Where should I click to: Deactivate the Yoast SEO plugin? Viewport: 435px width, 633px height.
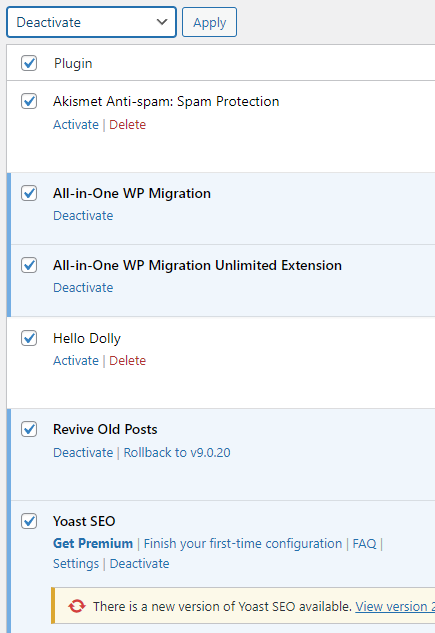coord(140,564)
